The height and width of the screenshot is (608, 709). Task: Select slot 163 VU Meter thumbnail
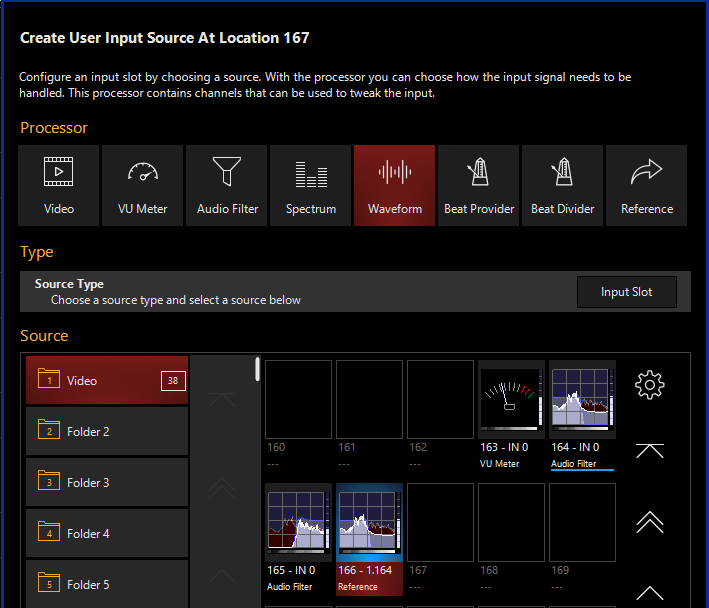511,400
